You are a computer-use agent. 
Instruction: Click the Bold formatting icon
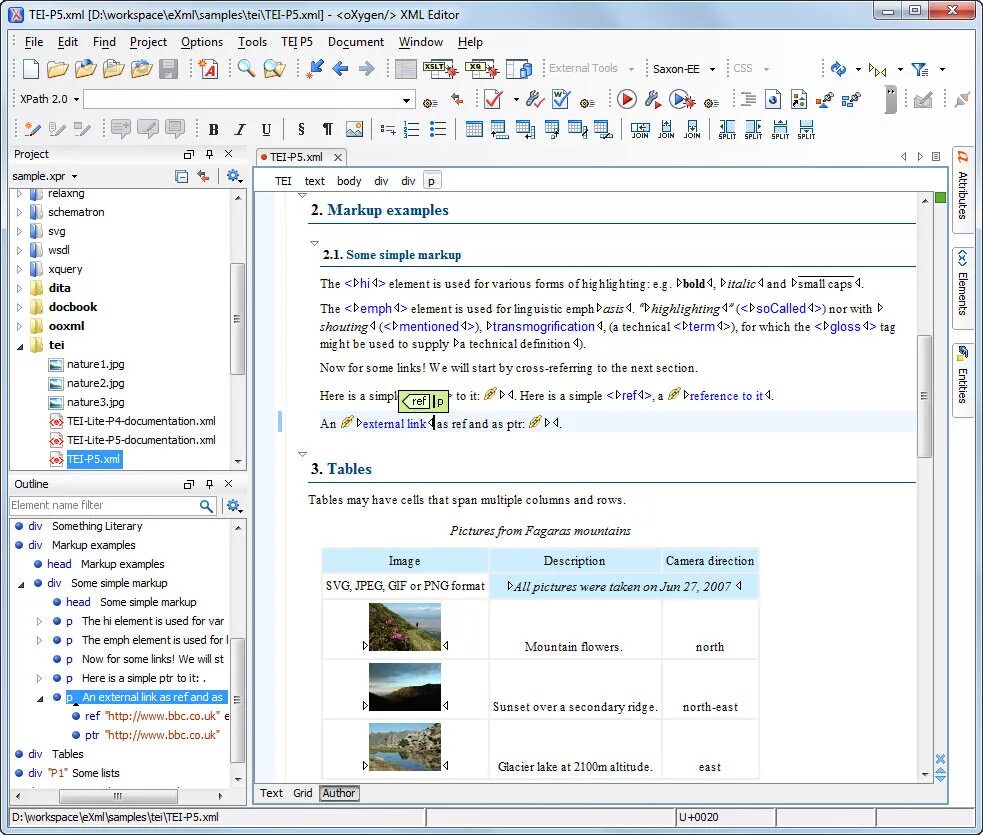[213, 130]
